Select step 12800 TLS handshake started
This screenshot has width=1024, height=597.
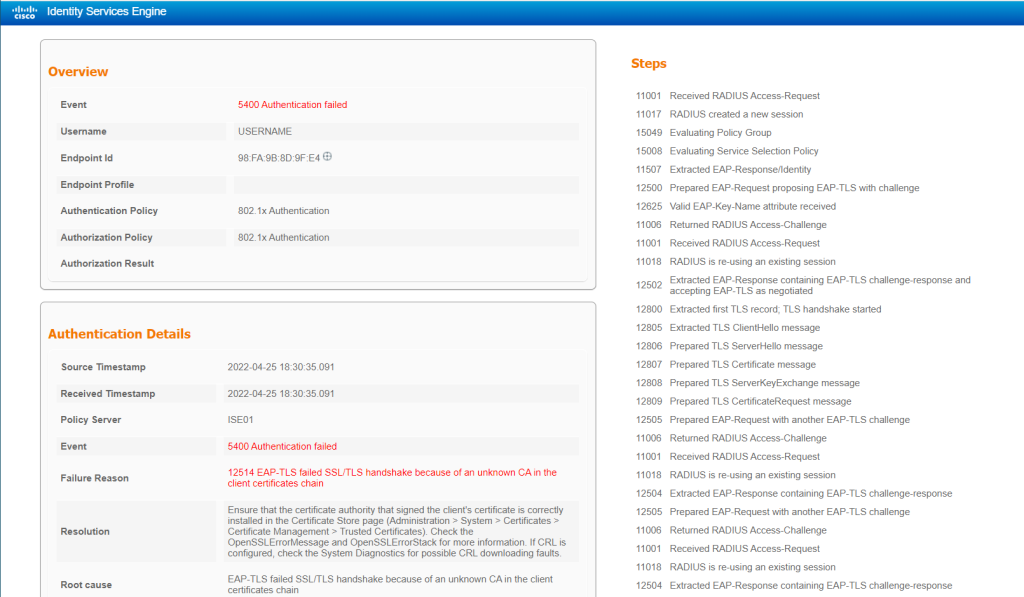(x=759, y=310)
